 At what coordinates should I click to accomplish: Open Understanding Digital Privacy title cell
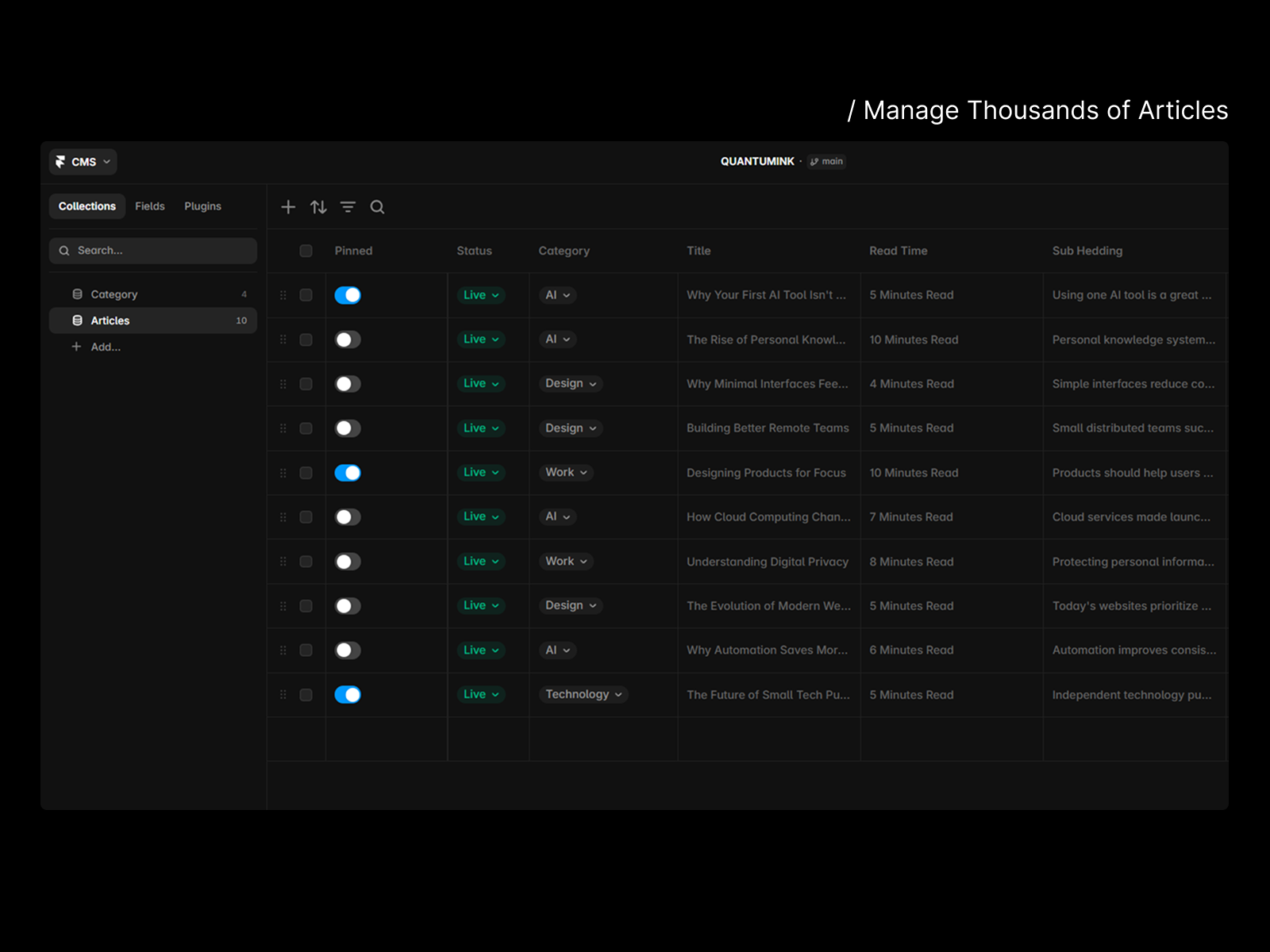tap(768, 562)
